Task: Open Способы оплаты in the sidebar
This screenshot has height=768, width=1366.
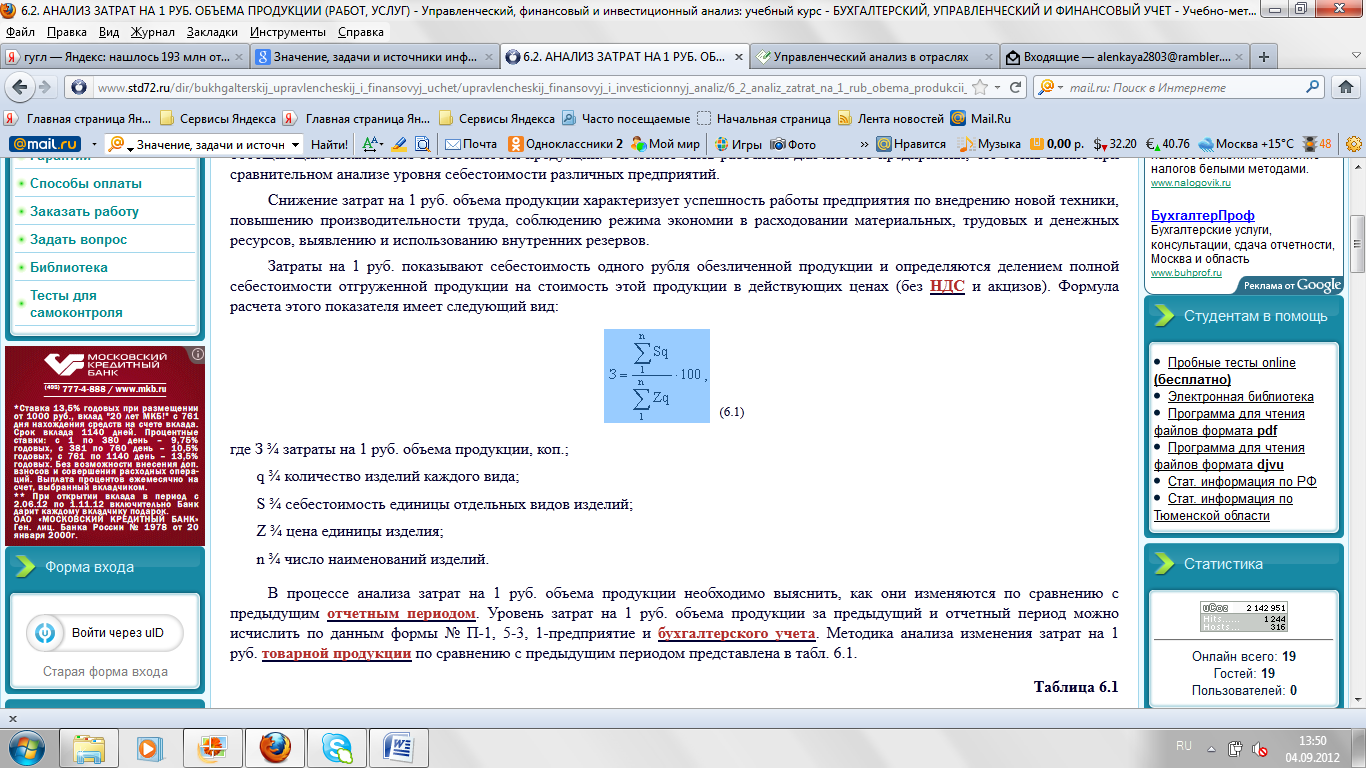Action: pos(86,183)
